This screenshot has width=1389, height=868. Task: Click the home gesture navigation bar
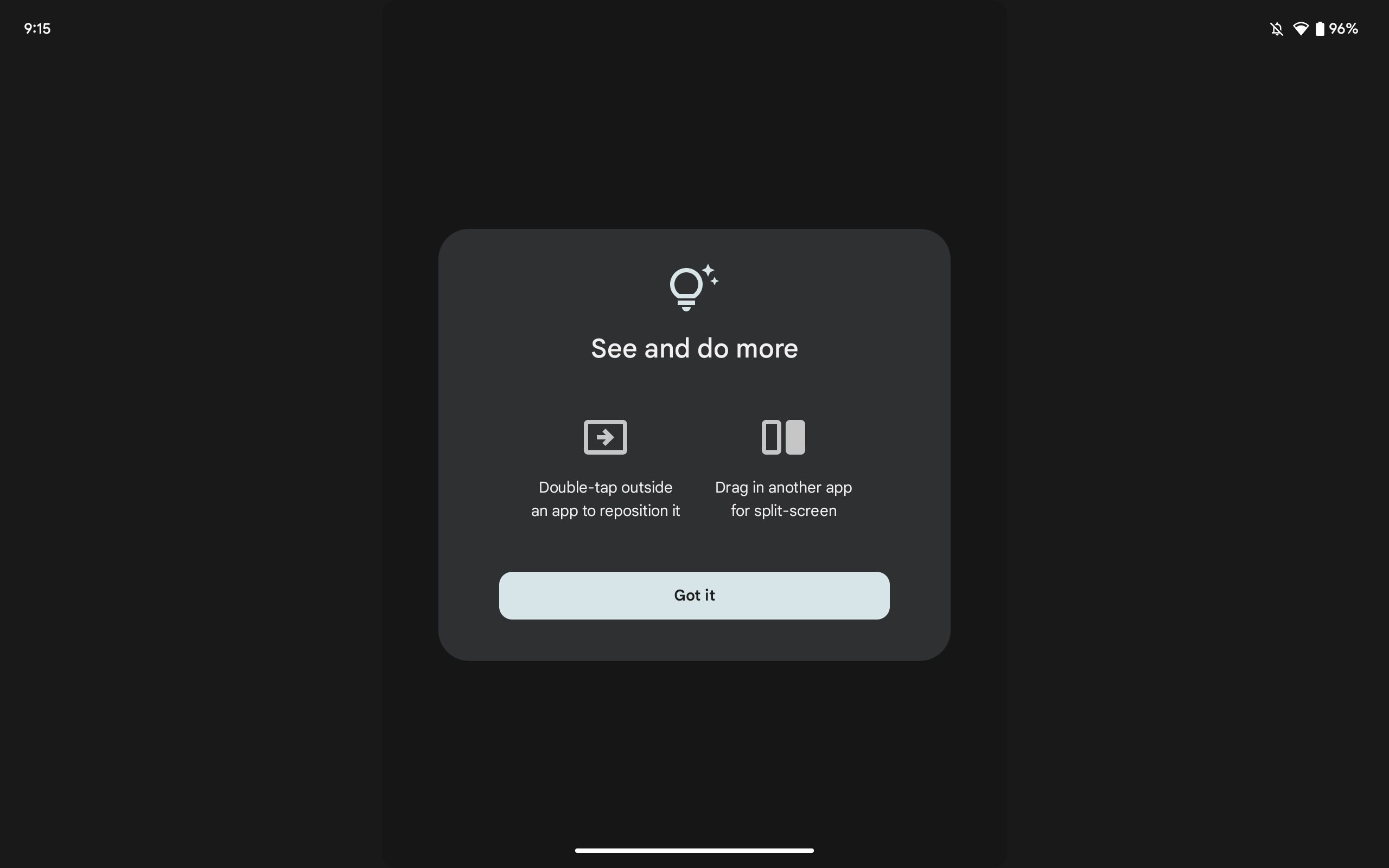[x=694, y=852]
